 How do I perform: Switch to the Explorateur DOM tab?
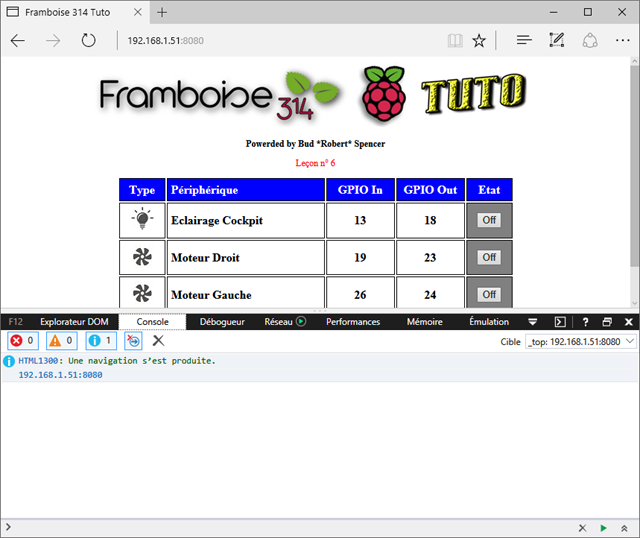point(73,322)
